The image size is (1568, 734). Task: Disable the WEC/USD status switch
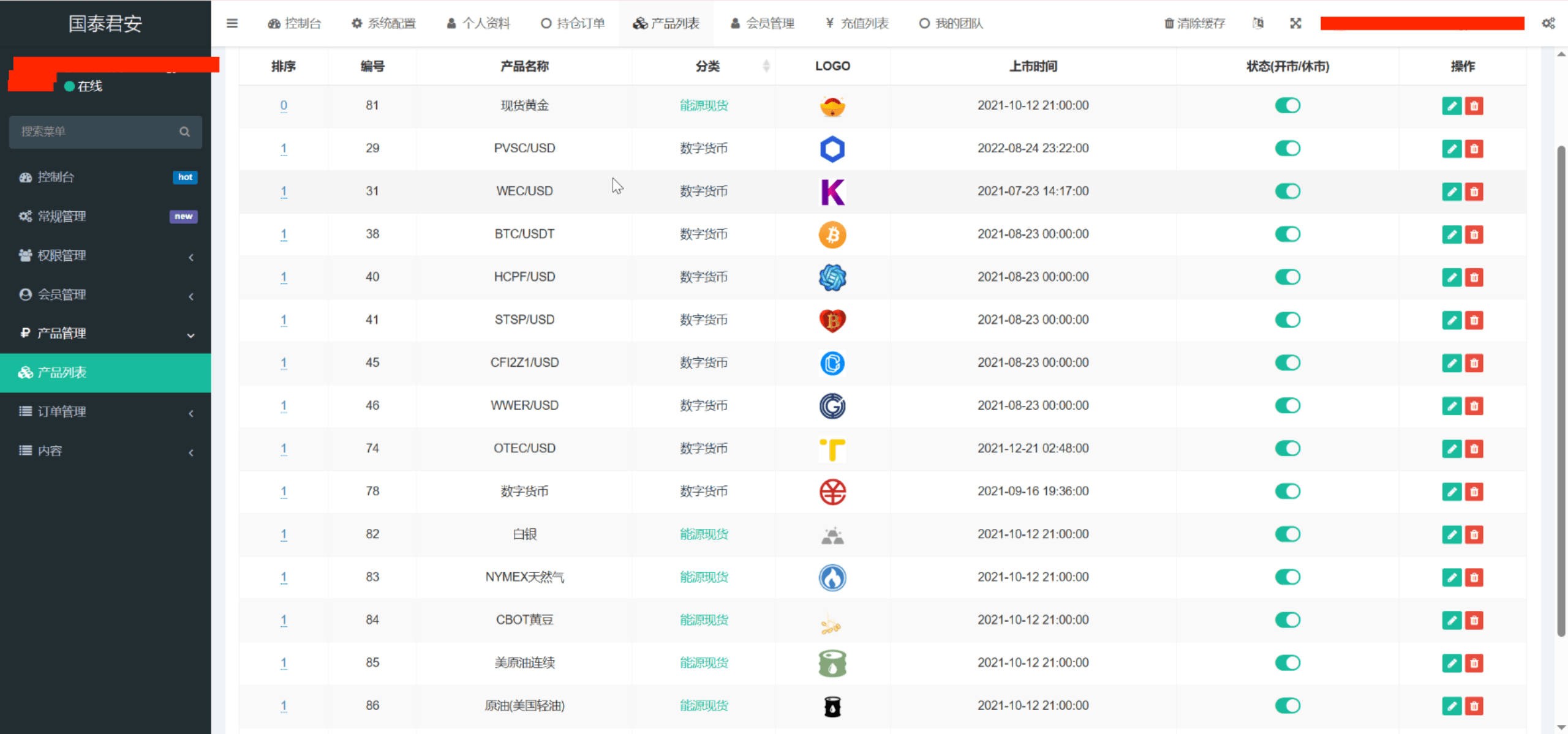pyautogui.click(x=1287, y=191)
